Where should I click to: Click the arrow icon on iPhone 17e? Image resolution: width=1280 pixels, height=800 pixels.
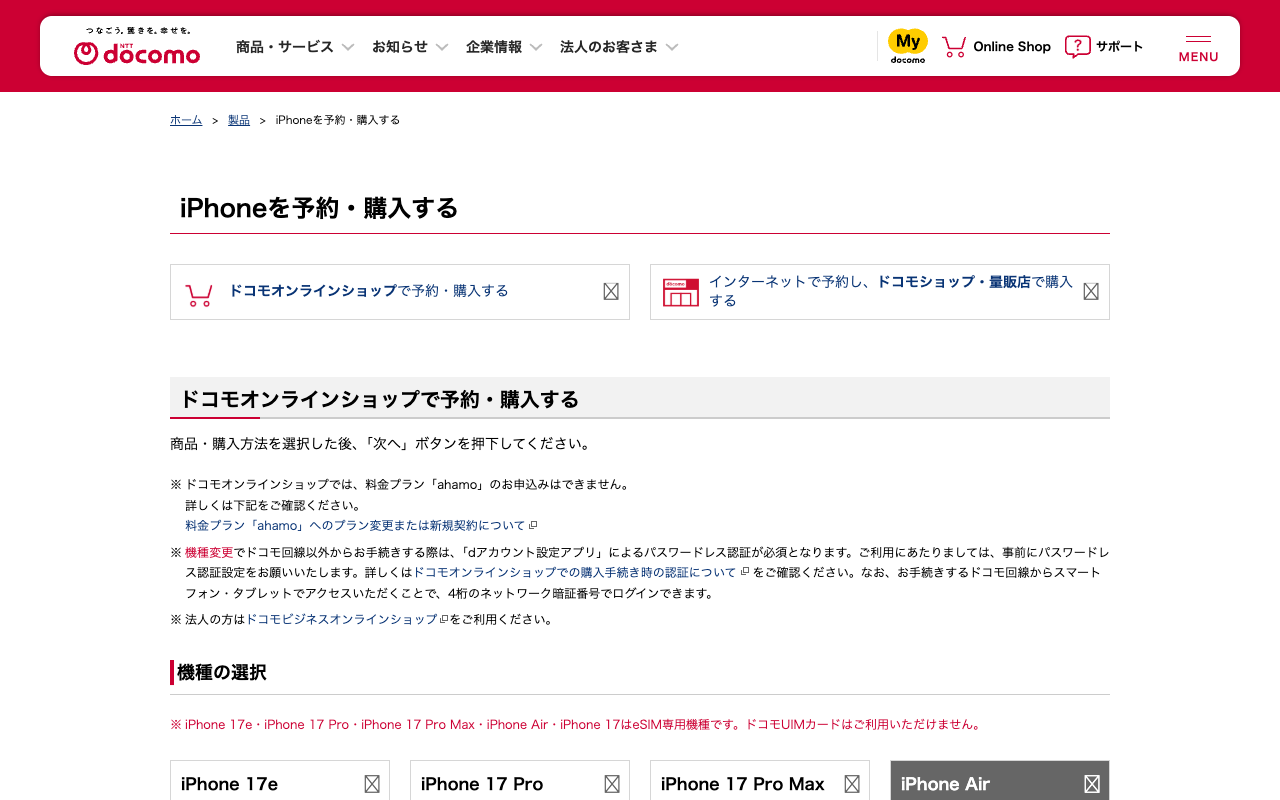point(372,784)
